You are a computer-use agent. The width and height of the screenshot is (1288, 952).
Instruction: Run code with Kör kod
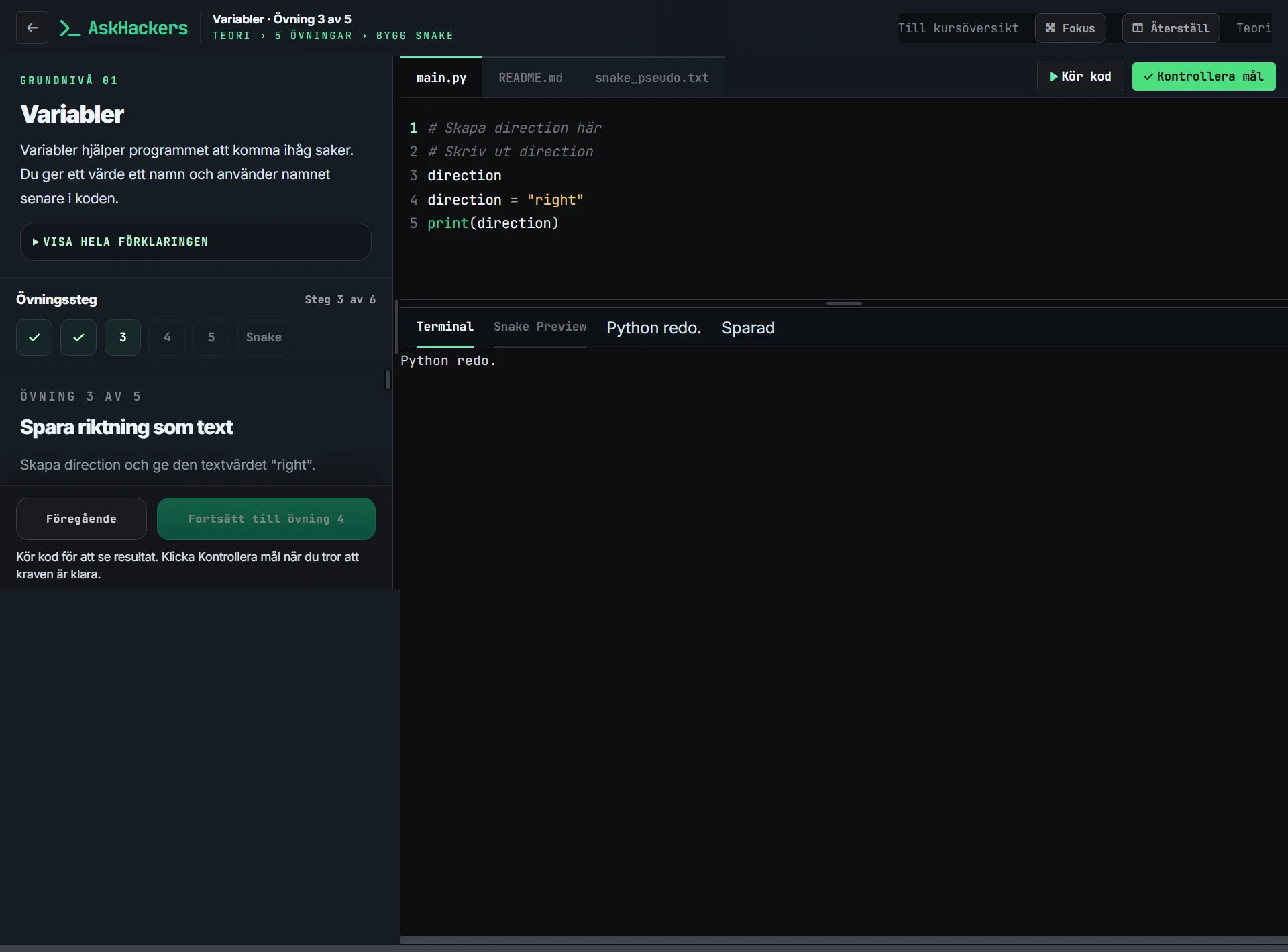point(1080,76)
